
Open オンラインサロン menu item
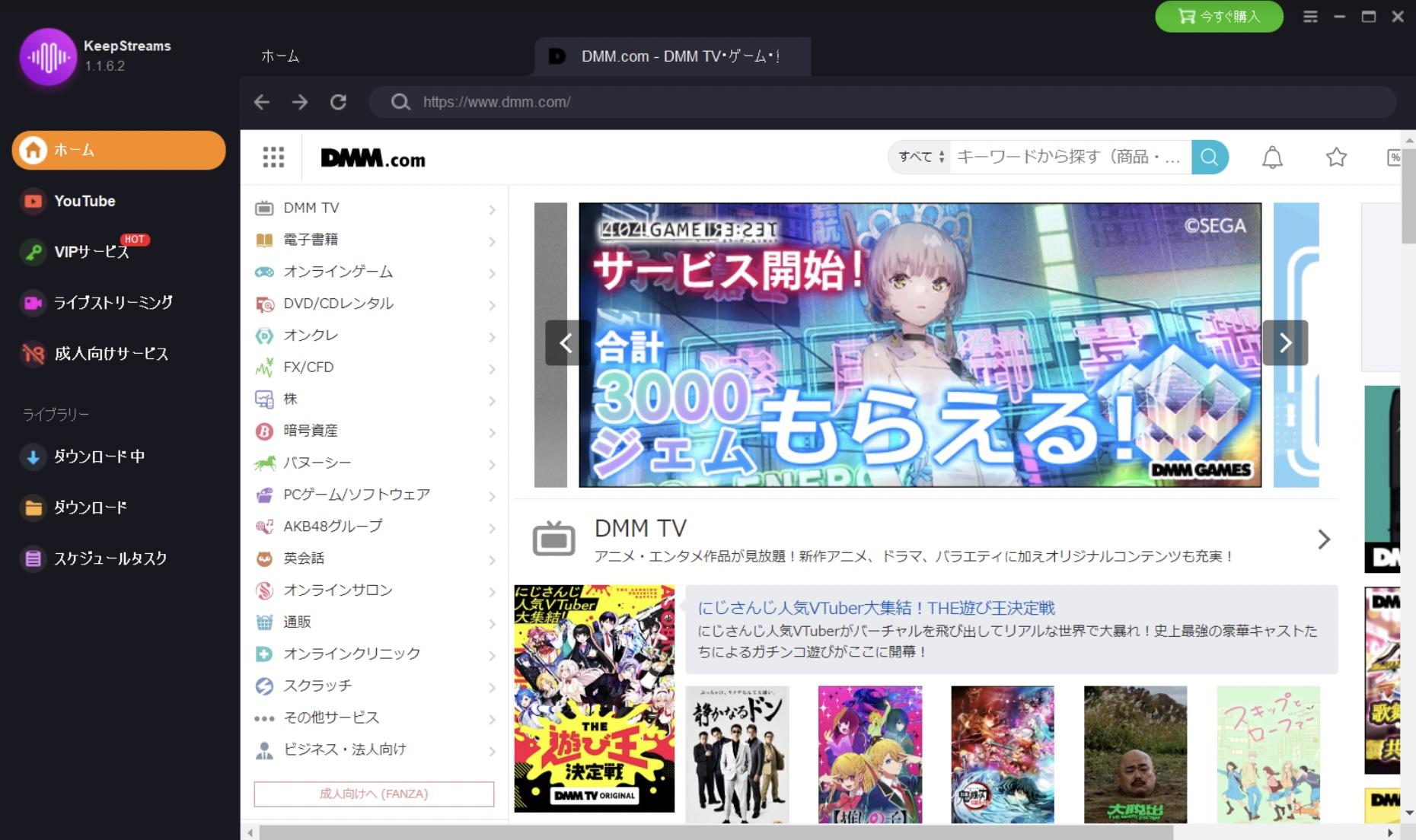pos(338,590)
